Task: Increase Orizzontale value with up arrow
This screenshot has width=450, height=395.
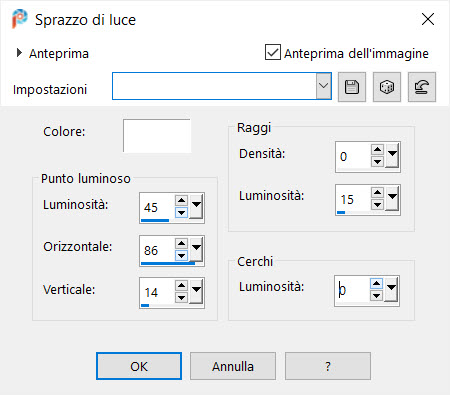Action: tap(181, 243)
